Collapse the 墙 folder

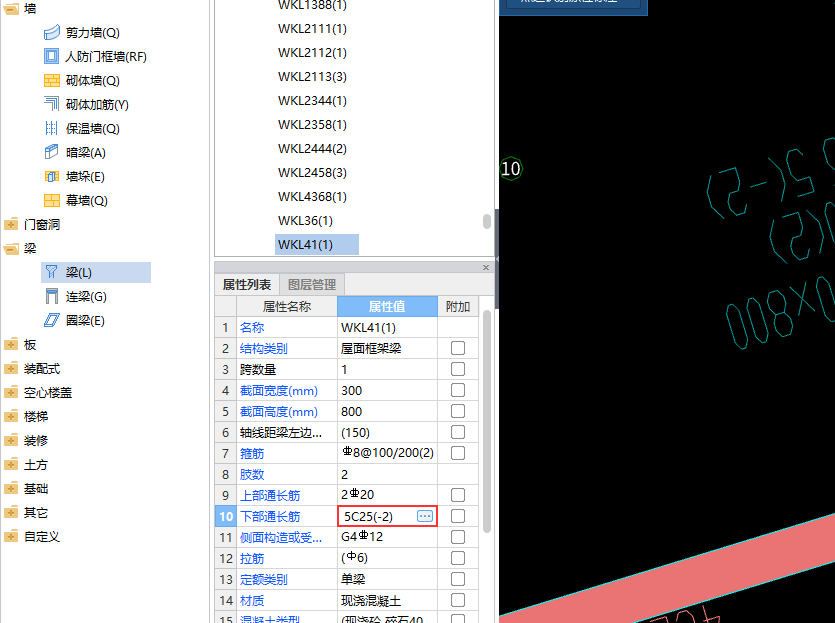point(11,9)
